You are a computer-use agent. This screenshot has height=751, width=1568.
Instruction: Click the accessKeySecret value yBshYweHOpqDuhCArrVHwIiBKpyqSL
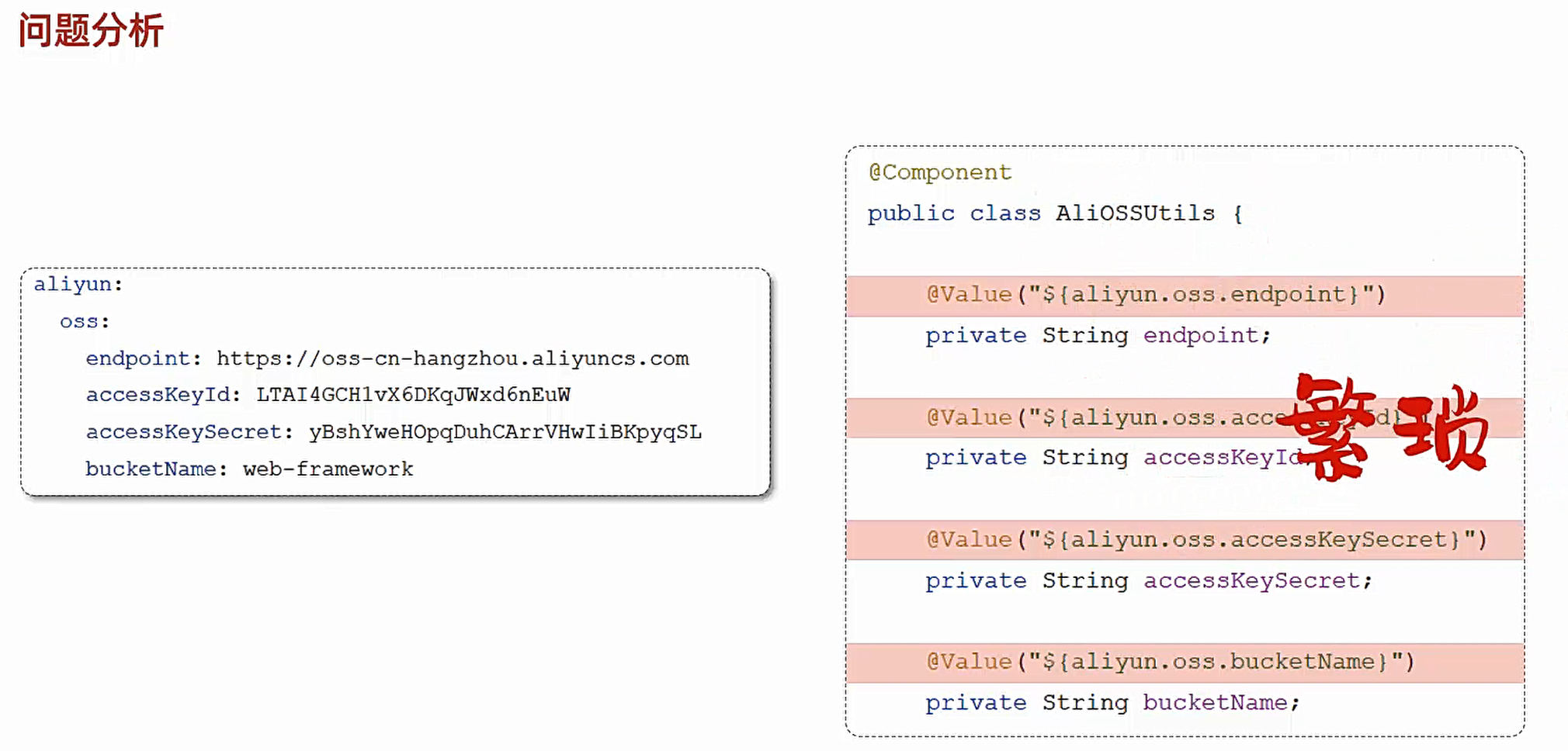tap(505, 432)
